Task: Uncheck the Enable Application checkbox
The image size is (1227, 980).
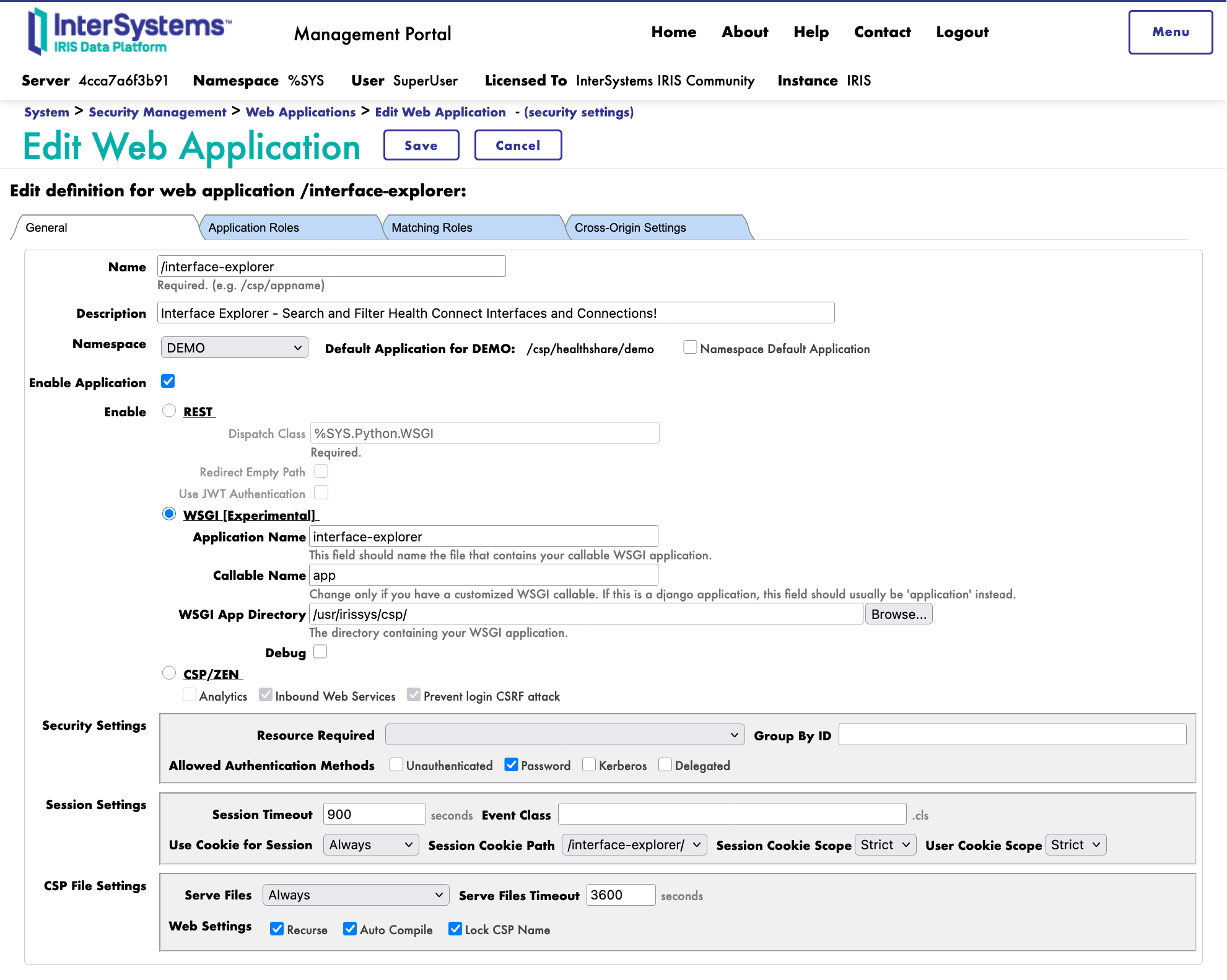Action: (x=168, y=382)
